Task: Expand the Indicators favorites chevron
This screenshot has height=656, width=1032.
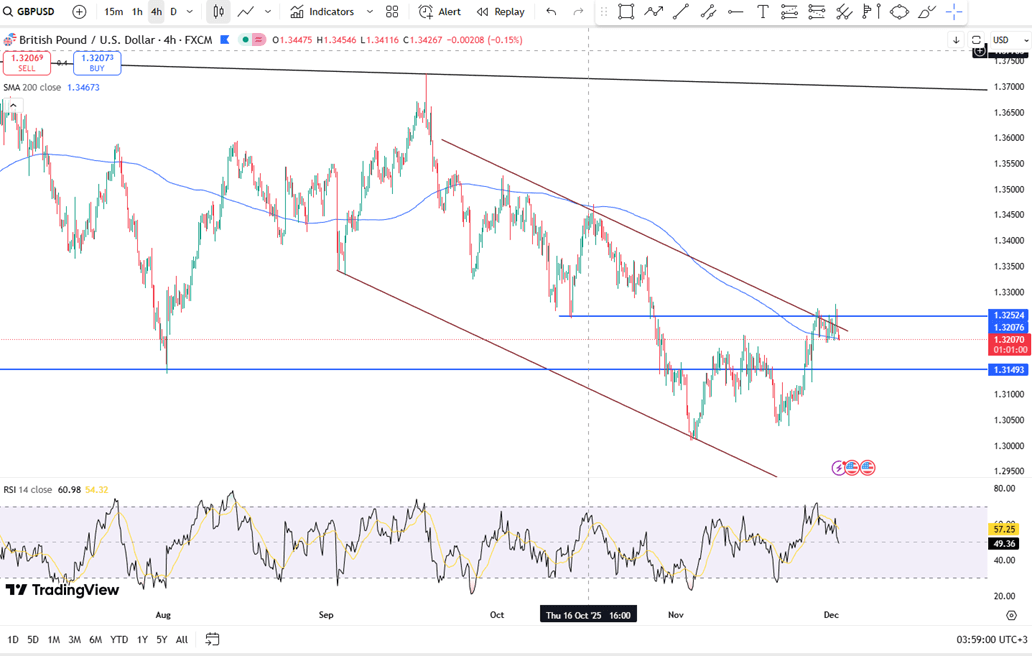Action: [x=370, y=12]
